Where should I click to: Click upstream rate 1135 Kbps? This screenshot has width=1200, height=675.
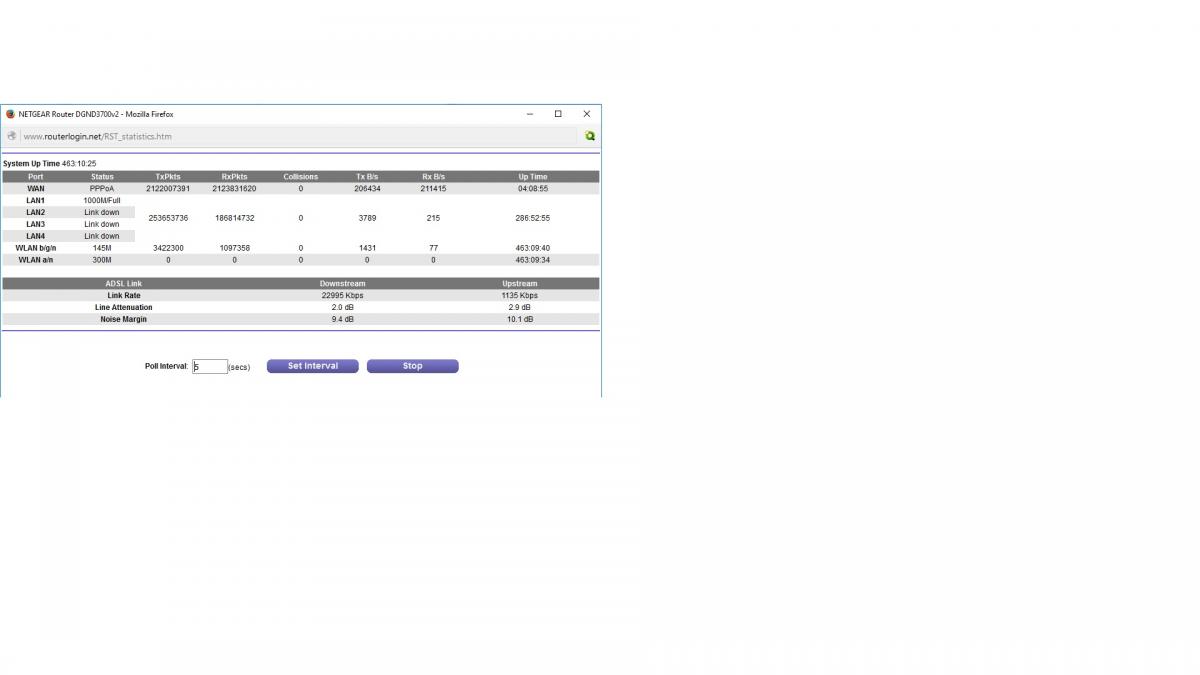(520, 296)
